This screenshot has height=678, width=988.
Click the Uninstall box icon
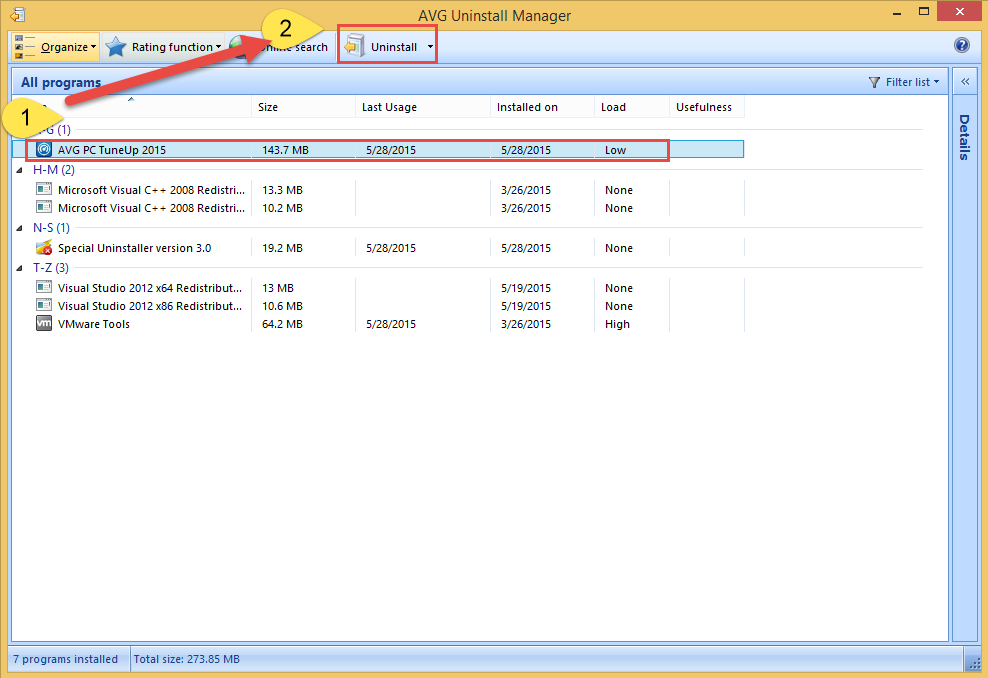coord(354,47)
